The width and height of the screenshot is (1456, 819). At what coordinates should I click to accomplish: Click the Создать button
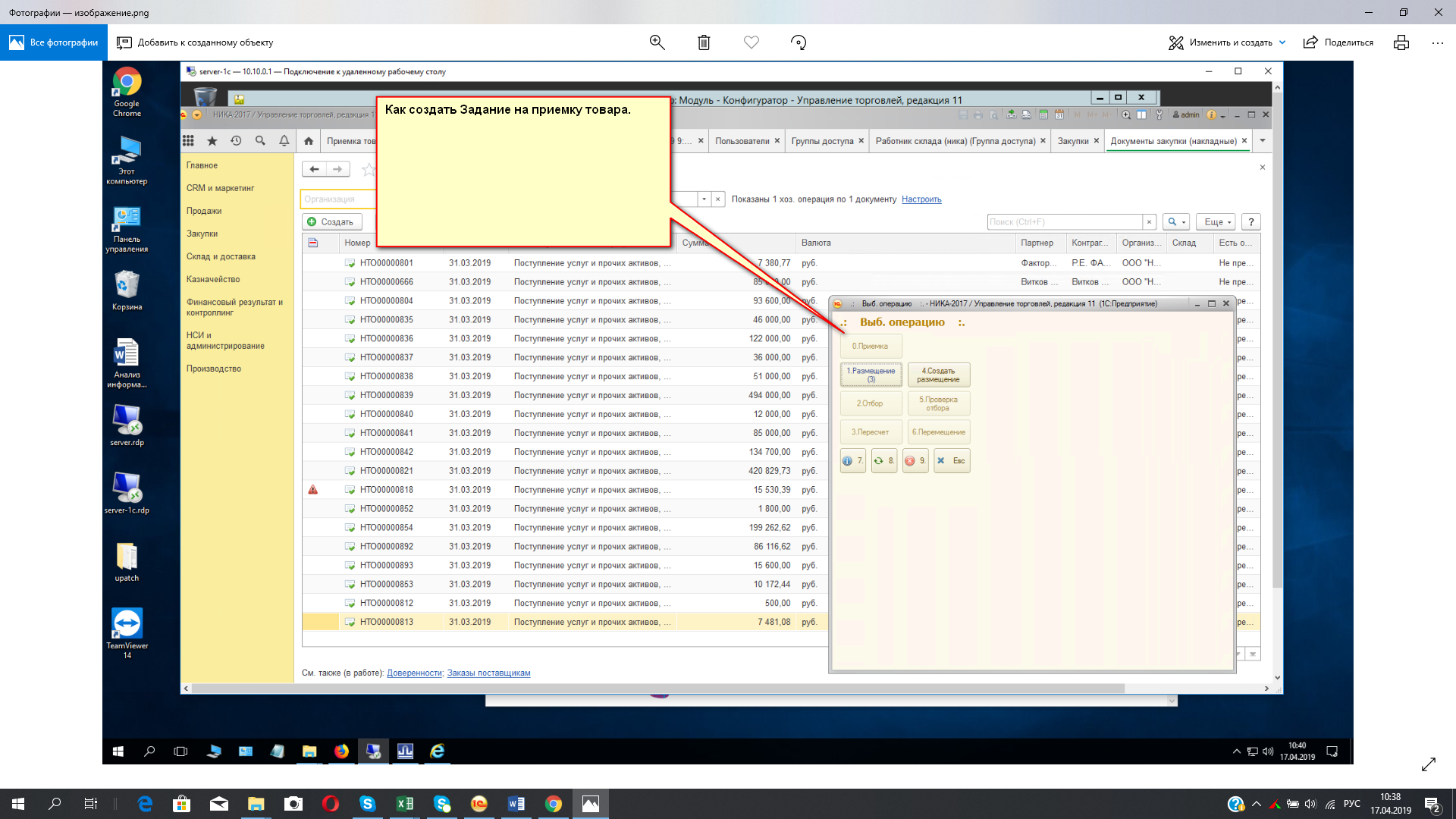[x=331, y=221]
